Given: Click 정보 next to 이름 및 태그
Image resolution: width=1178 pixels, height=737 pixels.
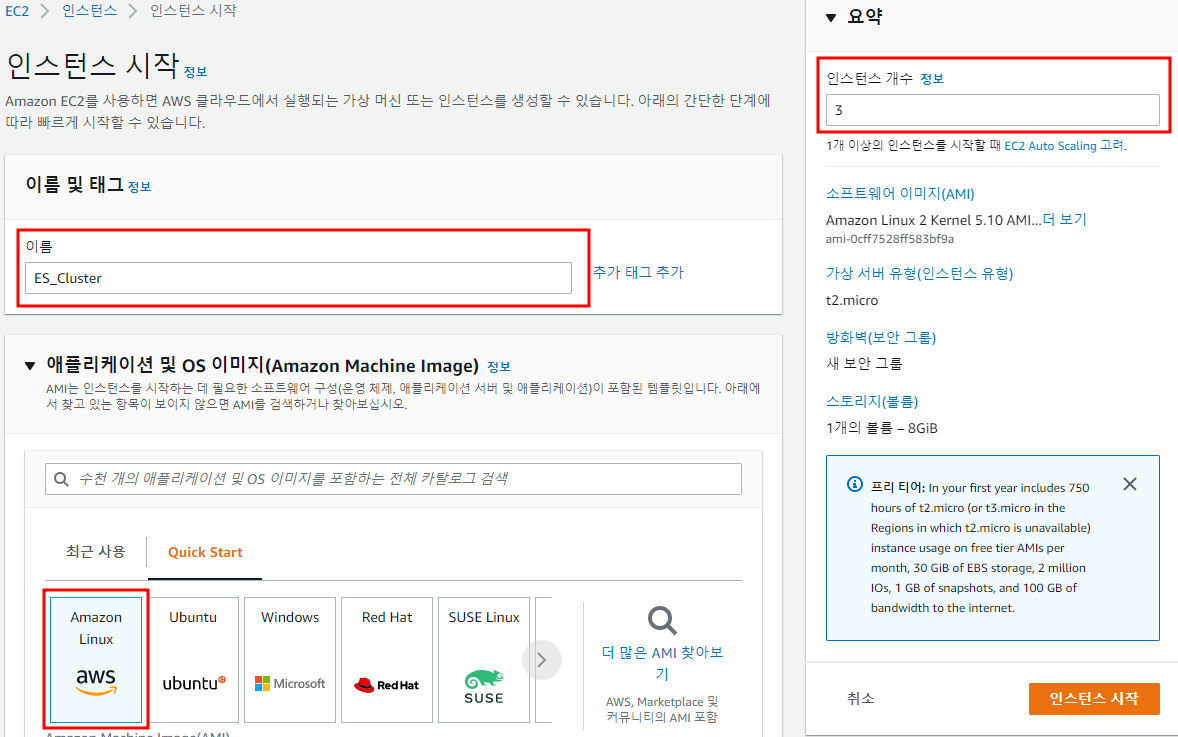Looking at the screenshot, I should click(139, 187).
